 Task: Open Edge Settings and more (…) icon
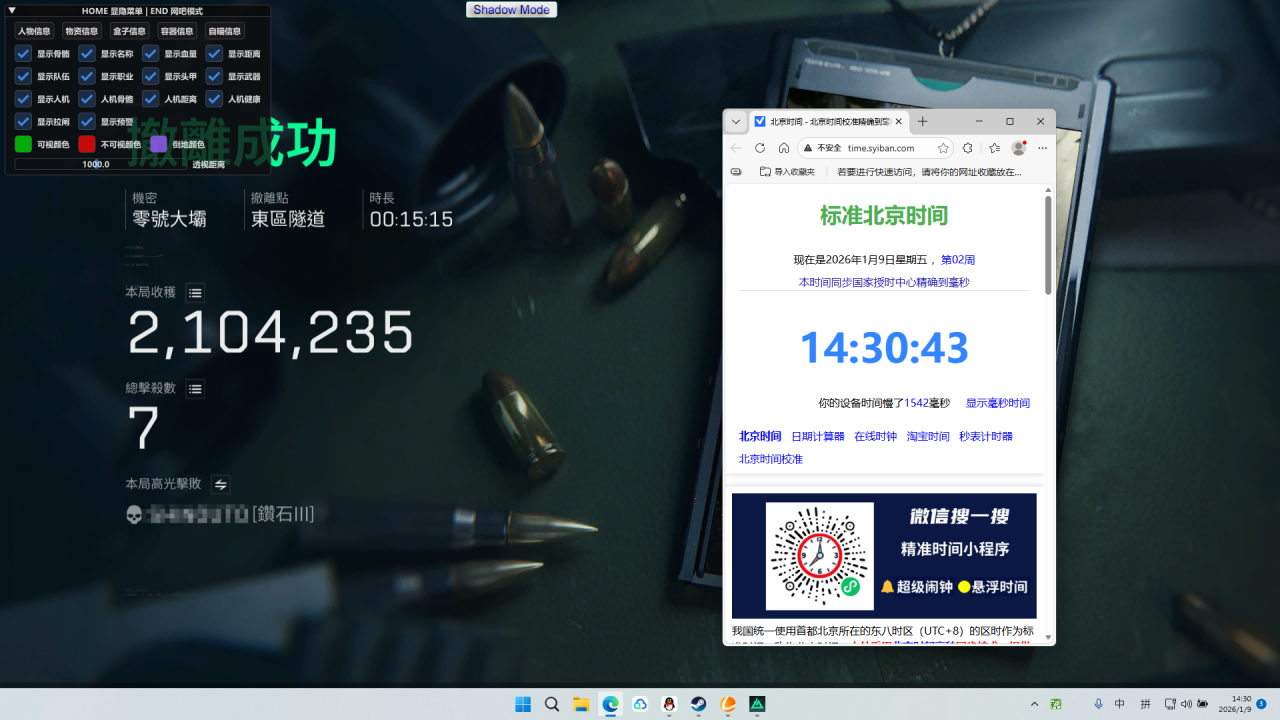click(x=1040, y=147)
